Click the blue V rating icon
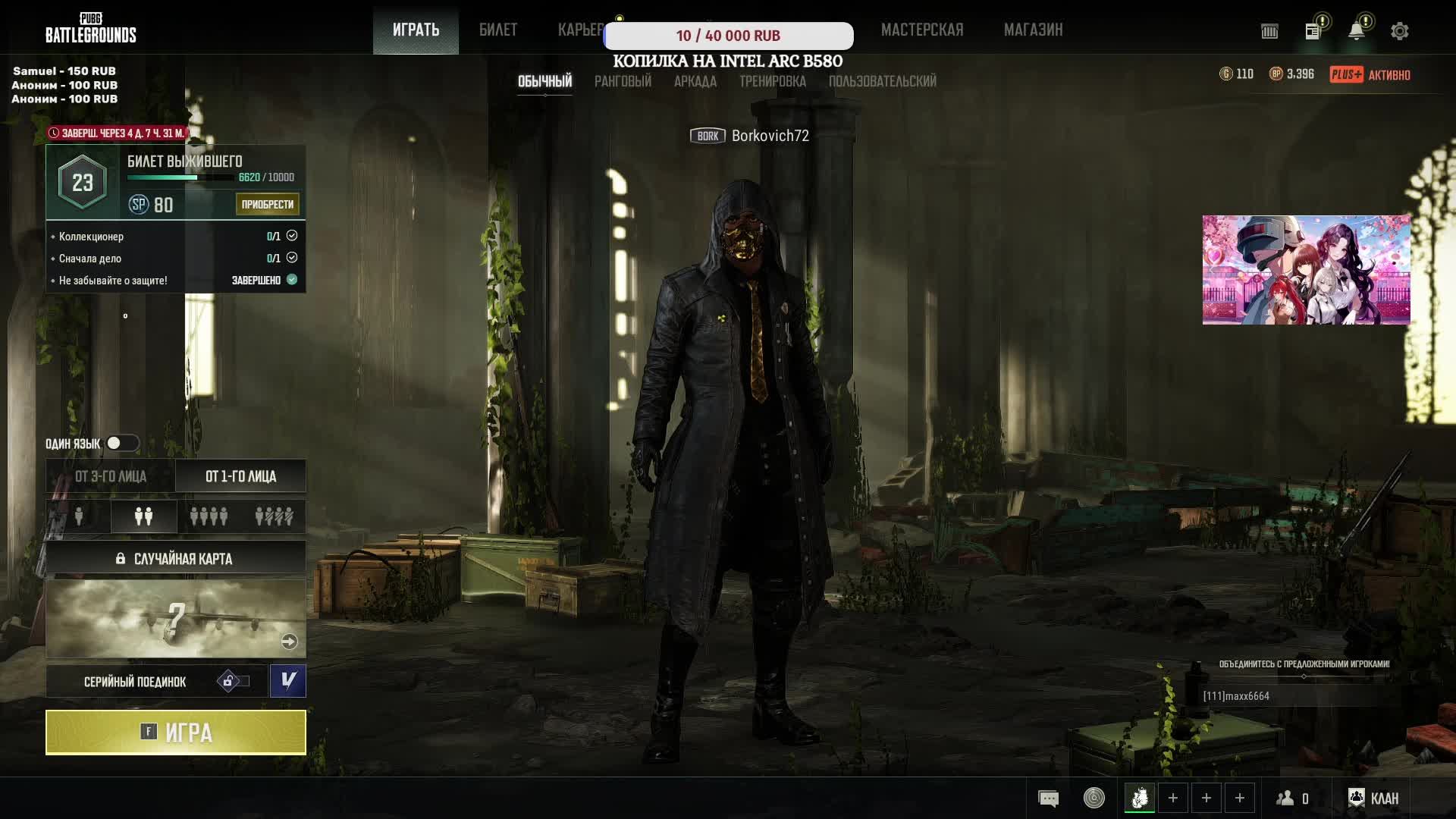 [288, 680]
